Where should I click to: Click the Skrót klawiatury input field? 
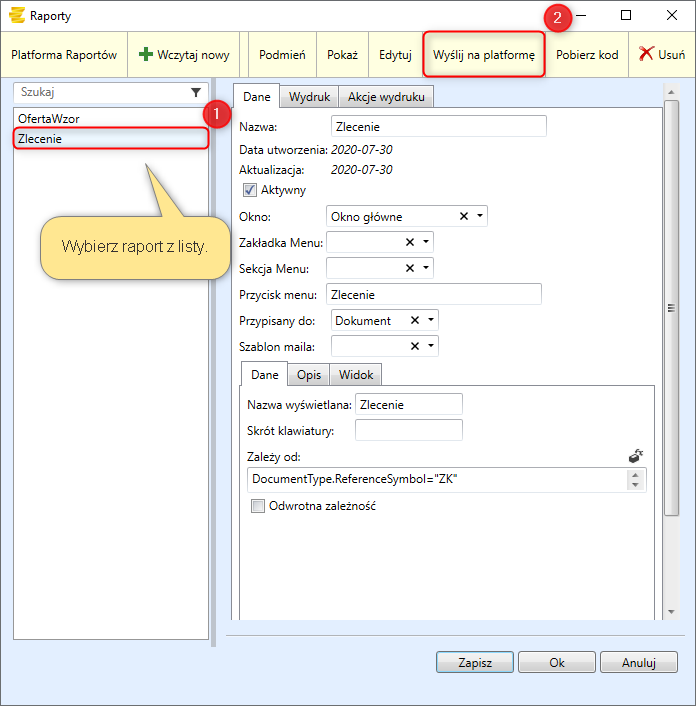coord(408,430)
